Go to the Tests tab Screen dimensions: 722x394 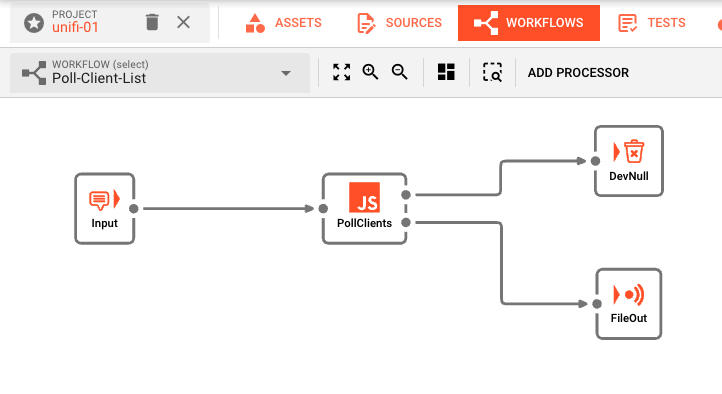[652, 23]
